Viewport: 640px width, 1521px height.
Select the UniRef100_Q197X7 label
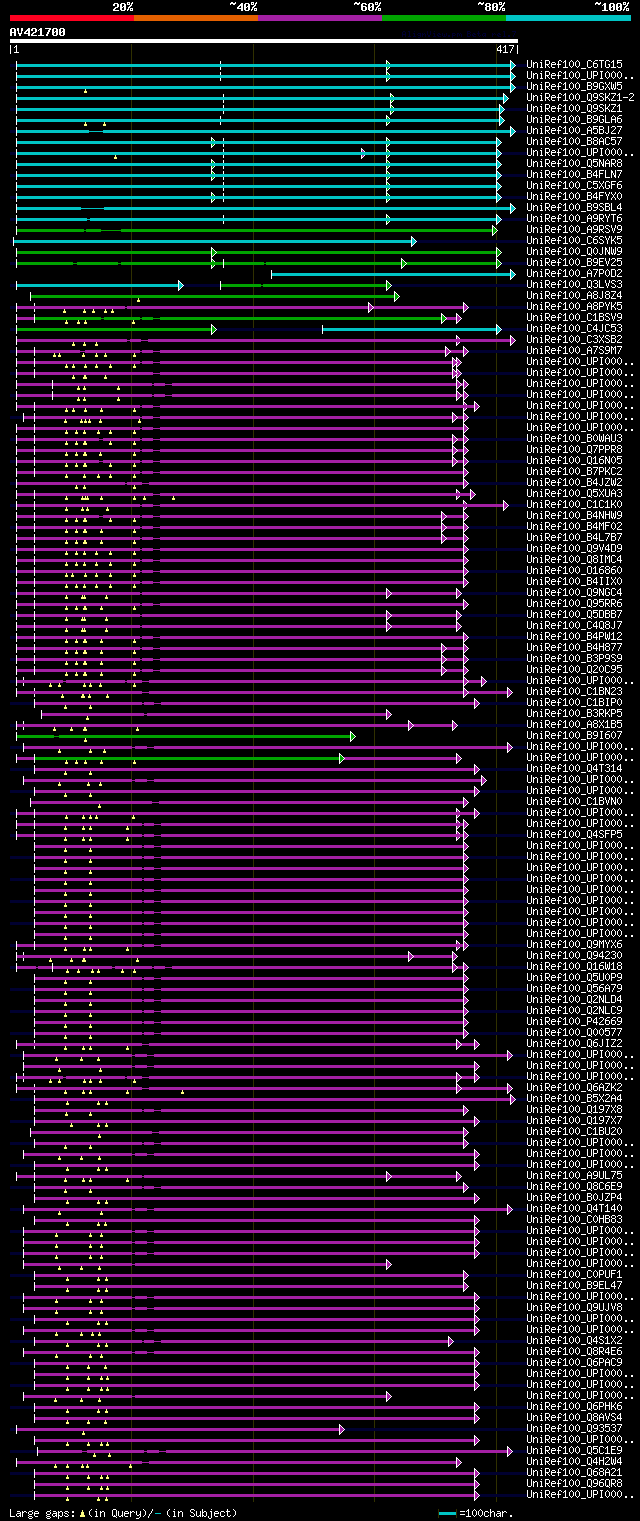coord(573,1120)
